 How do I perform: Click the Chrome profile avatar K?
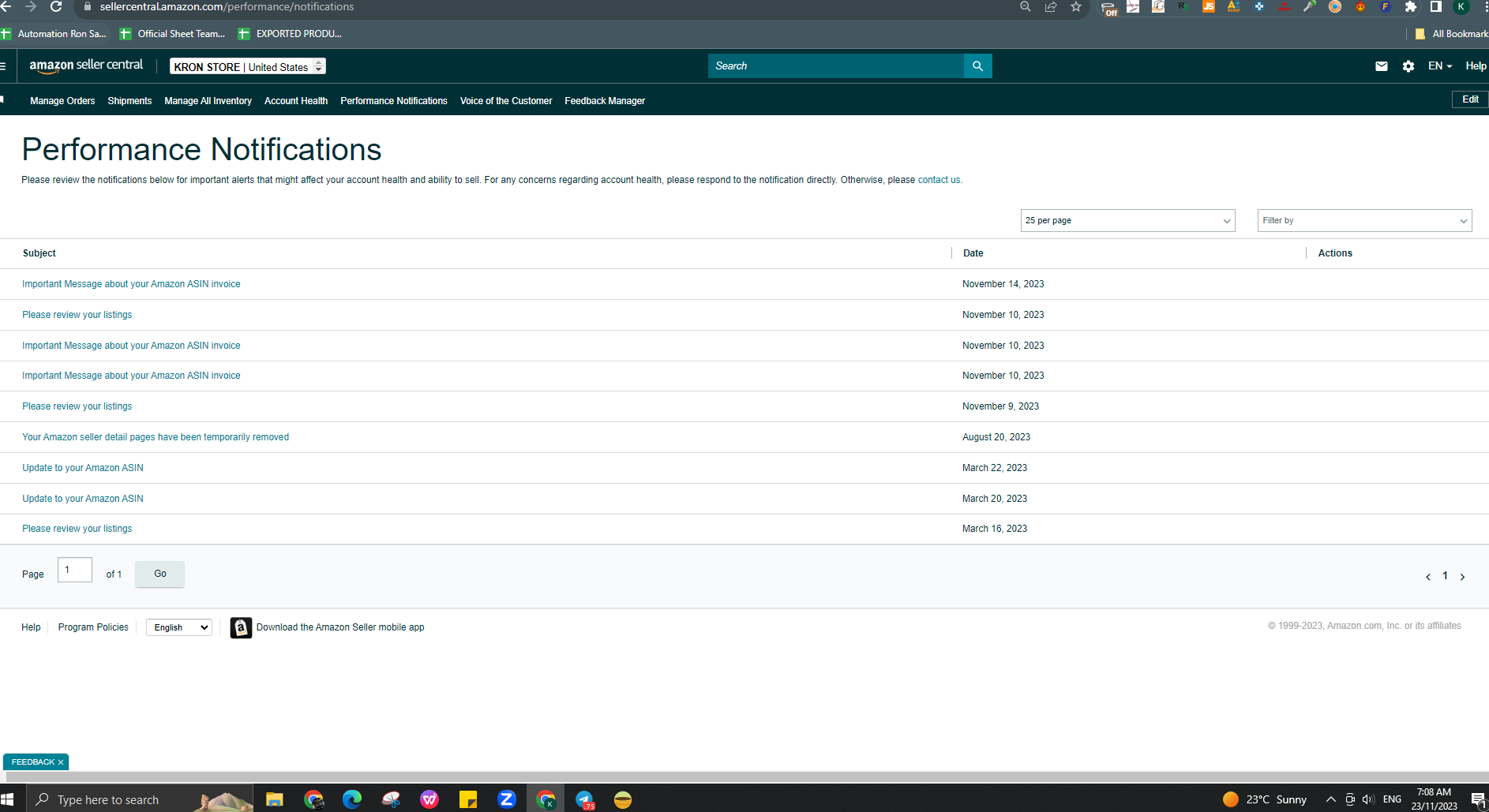coord(1461,6)
